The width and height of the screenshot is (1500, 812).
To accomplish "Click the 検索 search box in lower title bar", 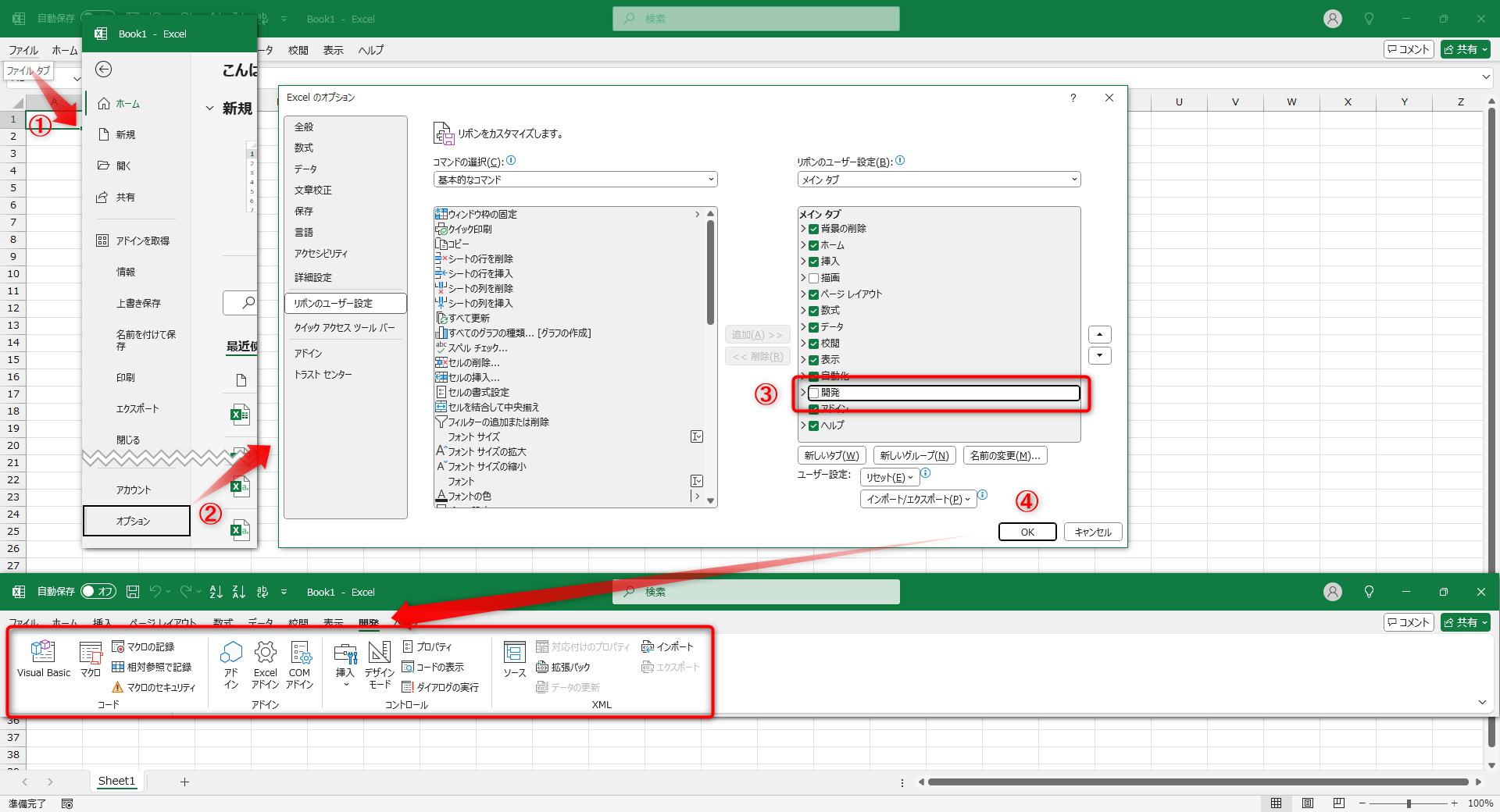I will 755,592.
